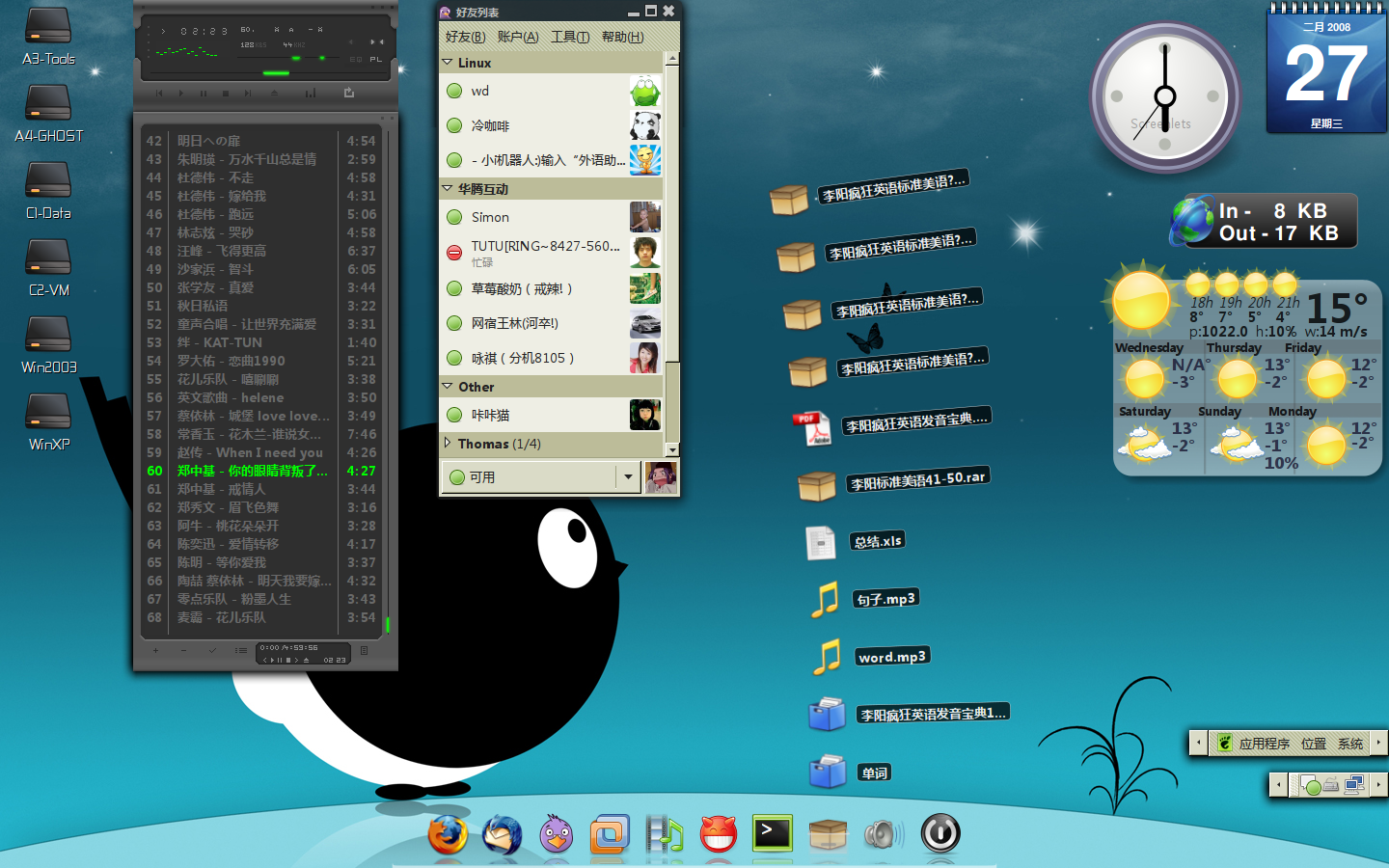Select buddy 咔咔猫 in Other group
The image size is (1389, 868).
pos(552,415)
